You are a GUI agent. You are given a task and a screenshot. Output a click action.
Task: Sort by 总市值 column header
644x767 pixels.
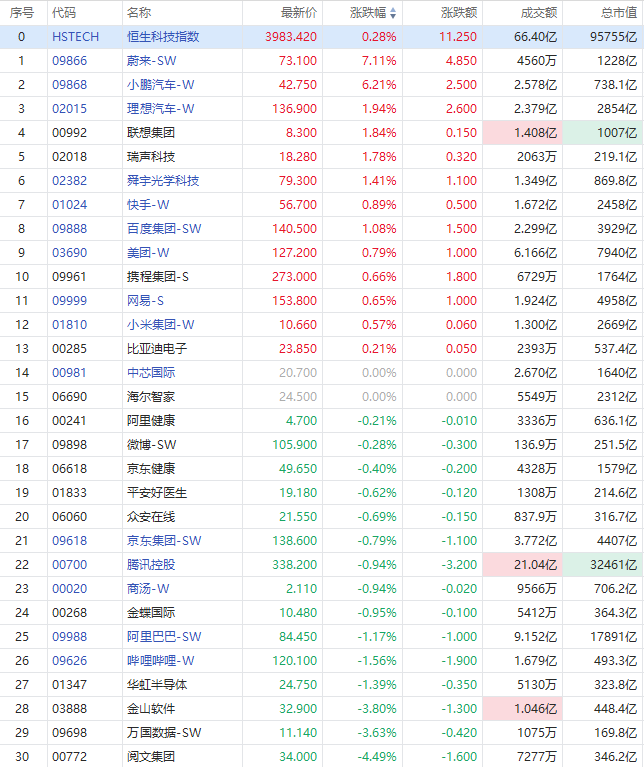tap(619, 13)
